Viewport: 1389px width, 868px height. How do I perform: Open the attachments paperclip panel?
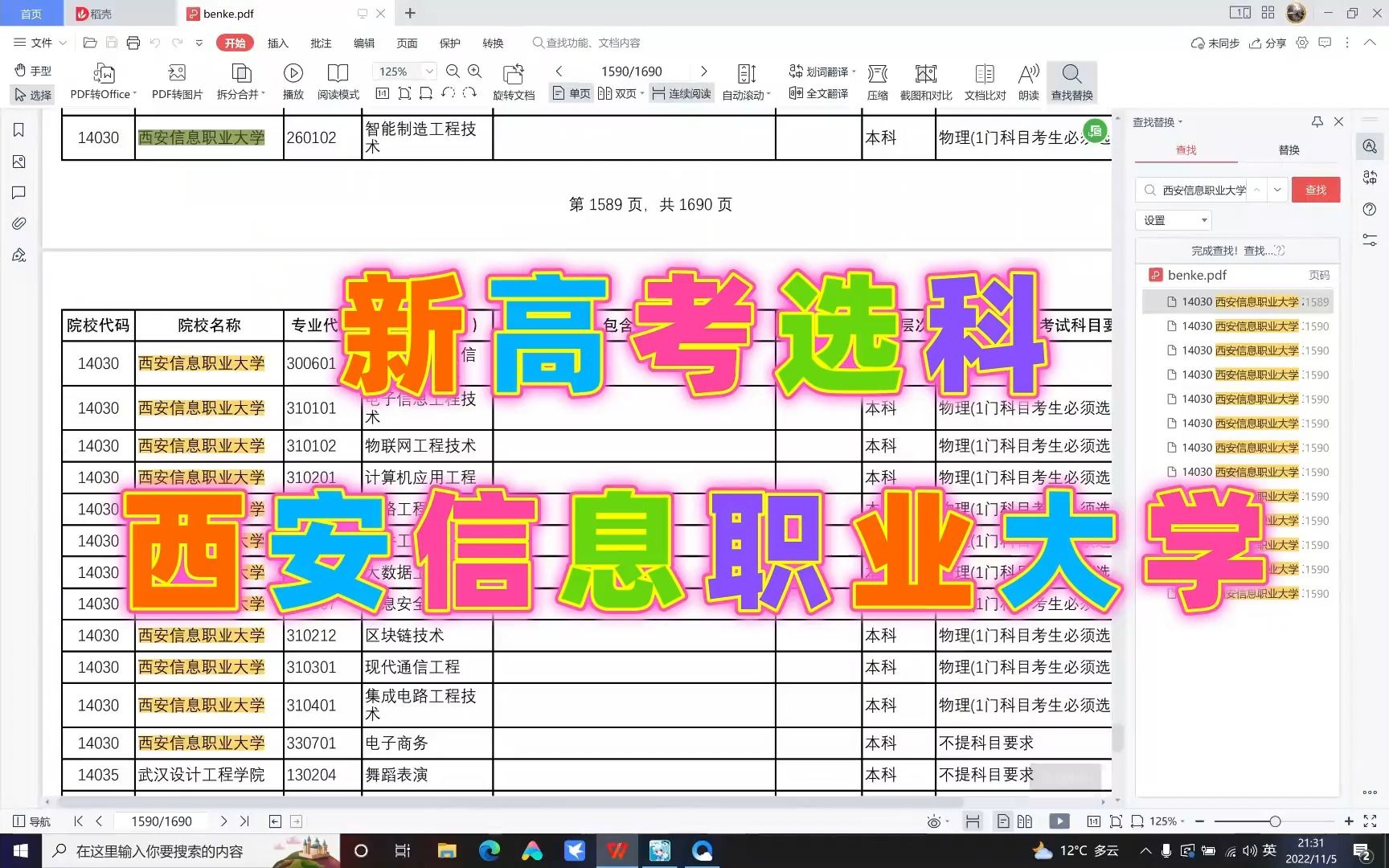click(x=19, y=223)
